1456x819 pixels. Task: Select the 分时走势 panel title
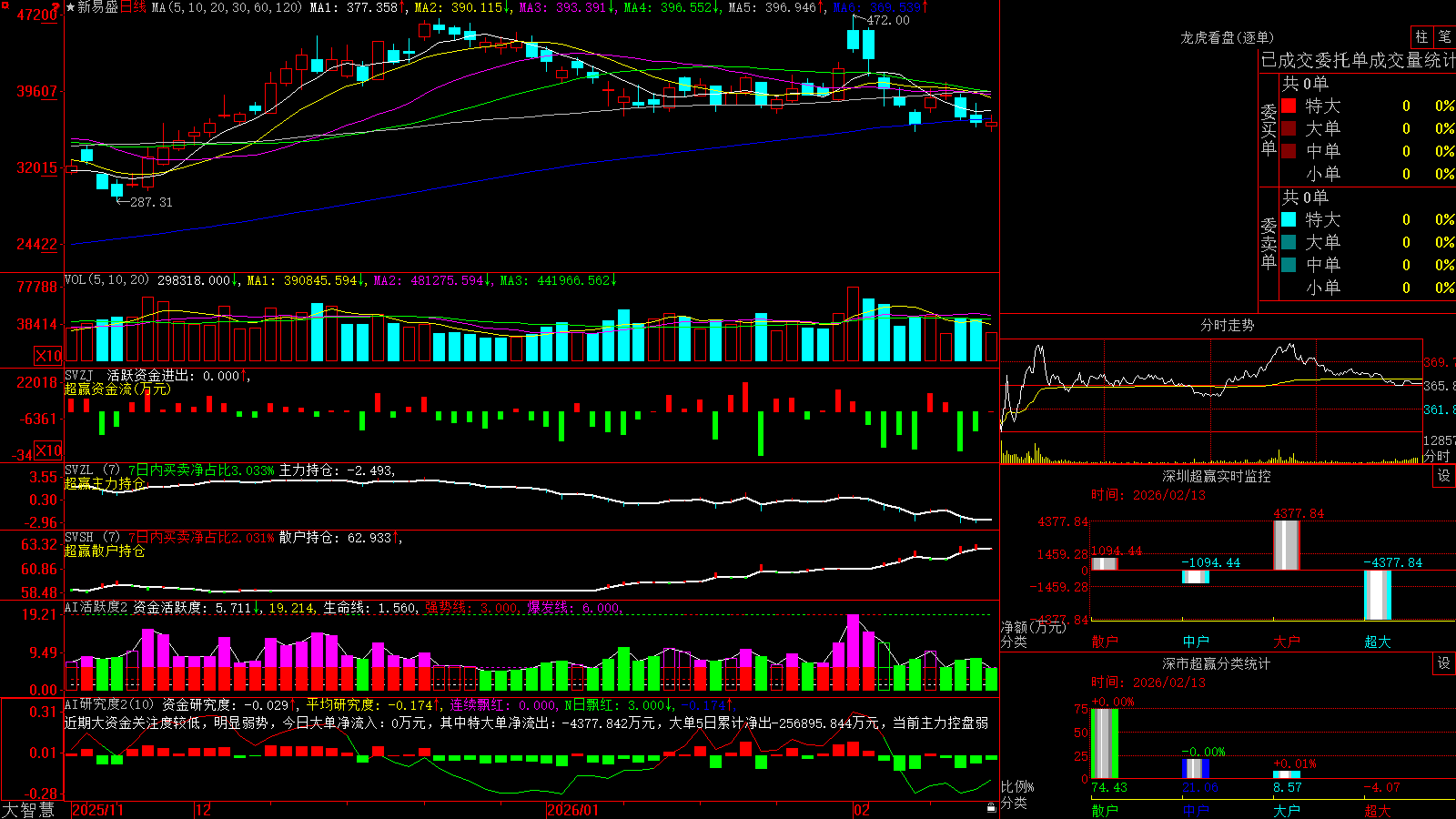click(1228, 325)
